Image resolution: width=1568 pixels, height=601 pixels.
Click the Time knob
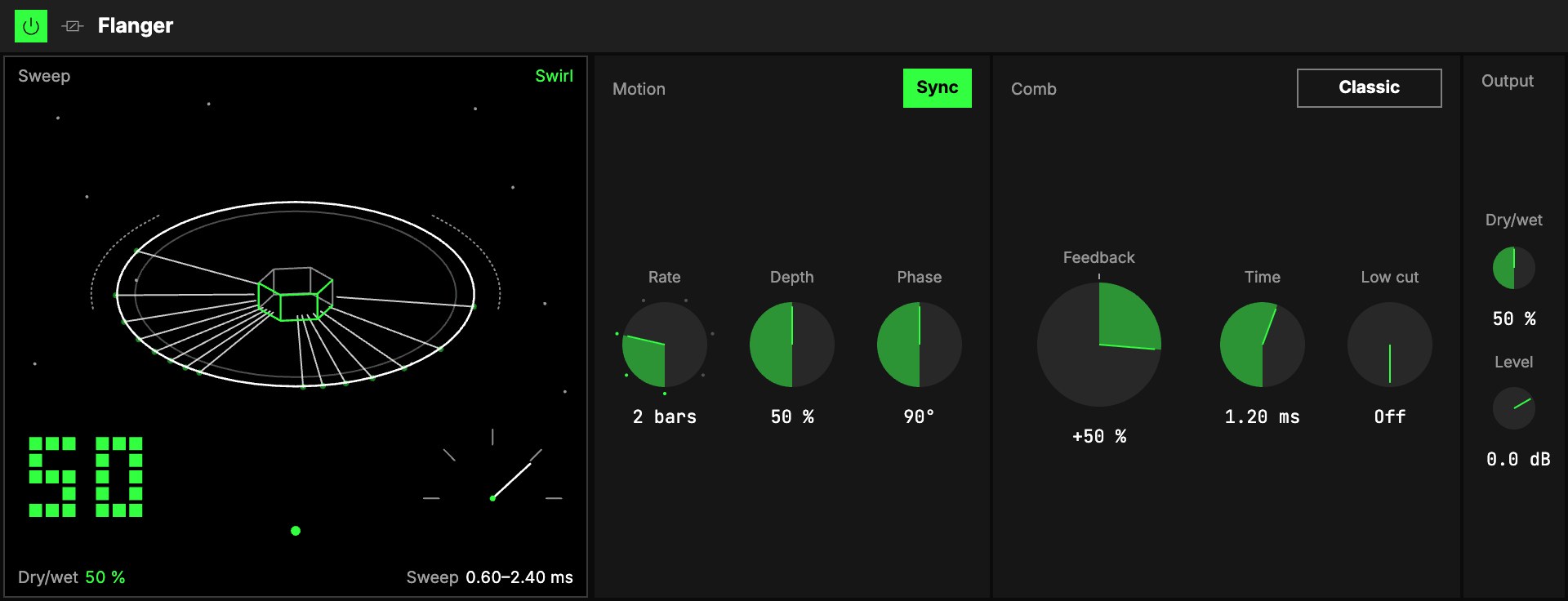(1263, 345)
